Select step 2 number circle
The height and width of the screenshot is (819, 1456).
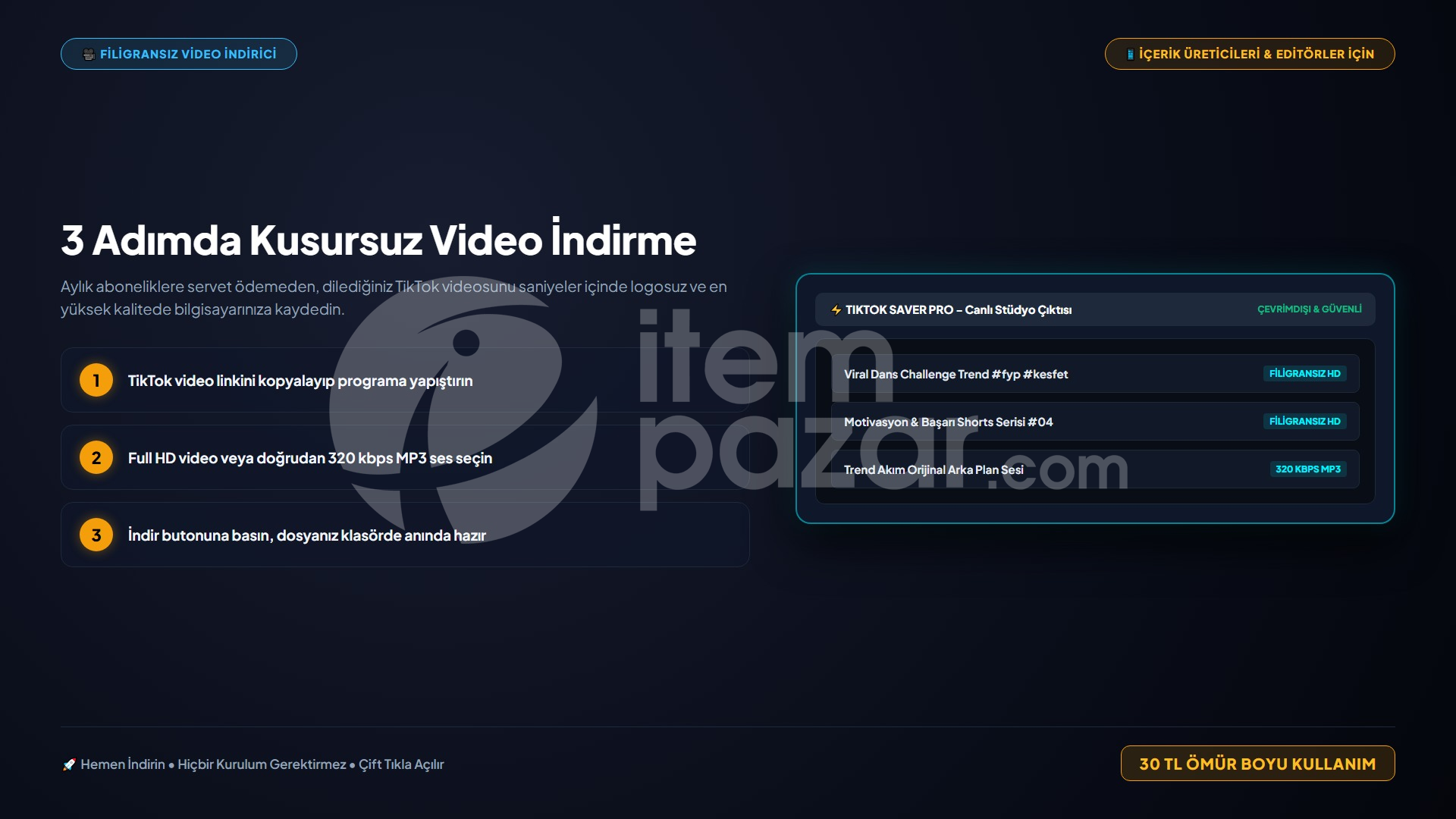tap(96, 458)
